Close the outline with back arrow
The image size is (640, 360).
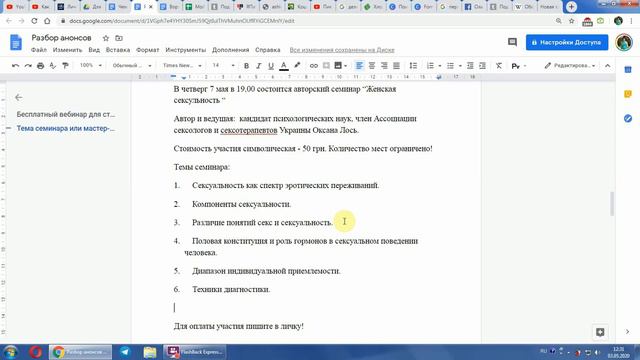click(18, 97)
